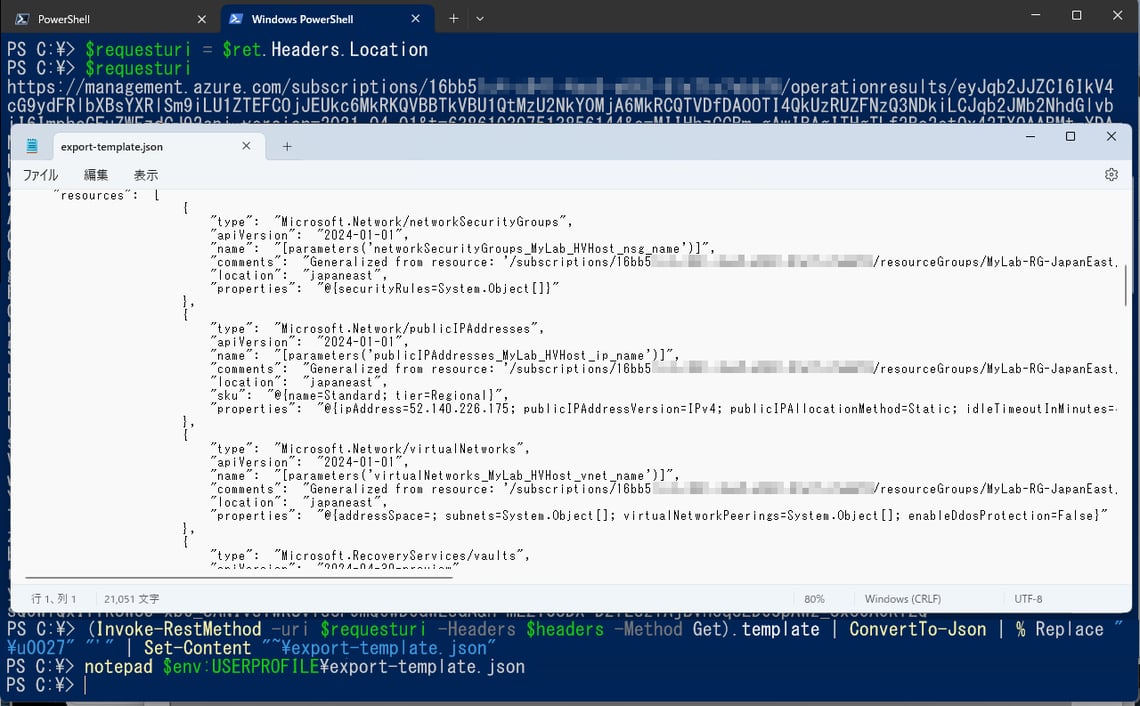The image size is (1140, 706).
Task: Add a new Notepad tab with plus
Action: click(x=287, y=146)
